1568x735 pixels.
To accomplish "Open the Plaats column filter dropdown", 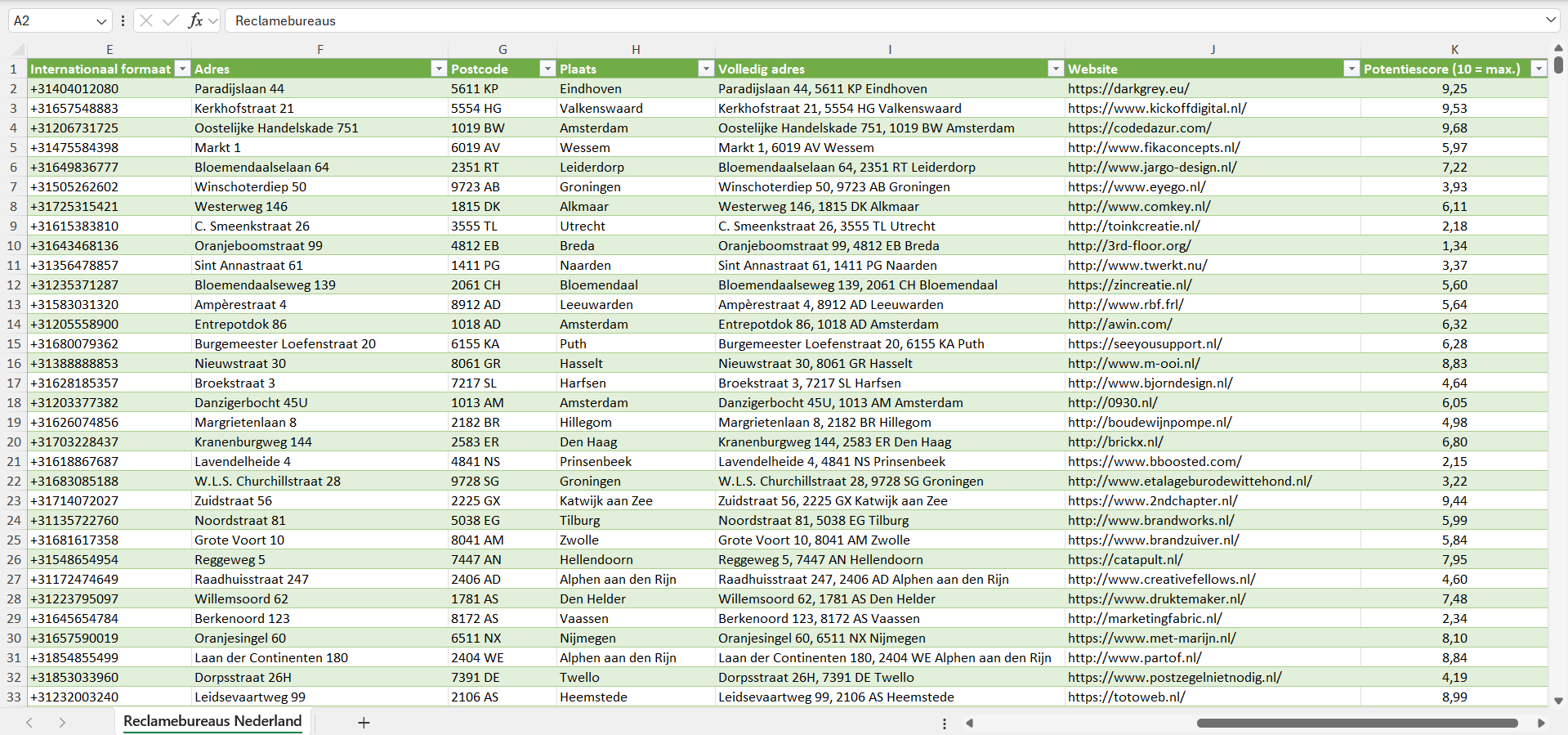I will coord(706,69).
